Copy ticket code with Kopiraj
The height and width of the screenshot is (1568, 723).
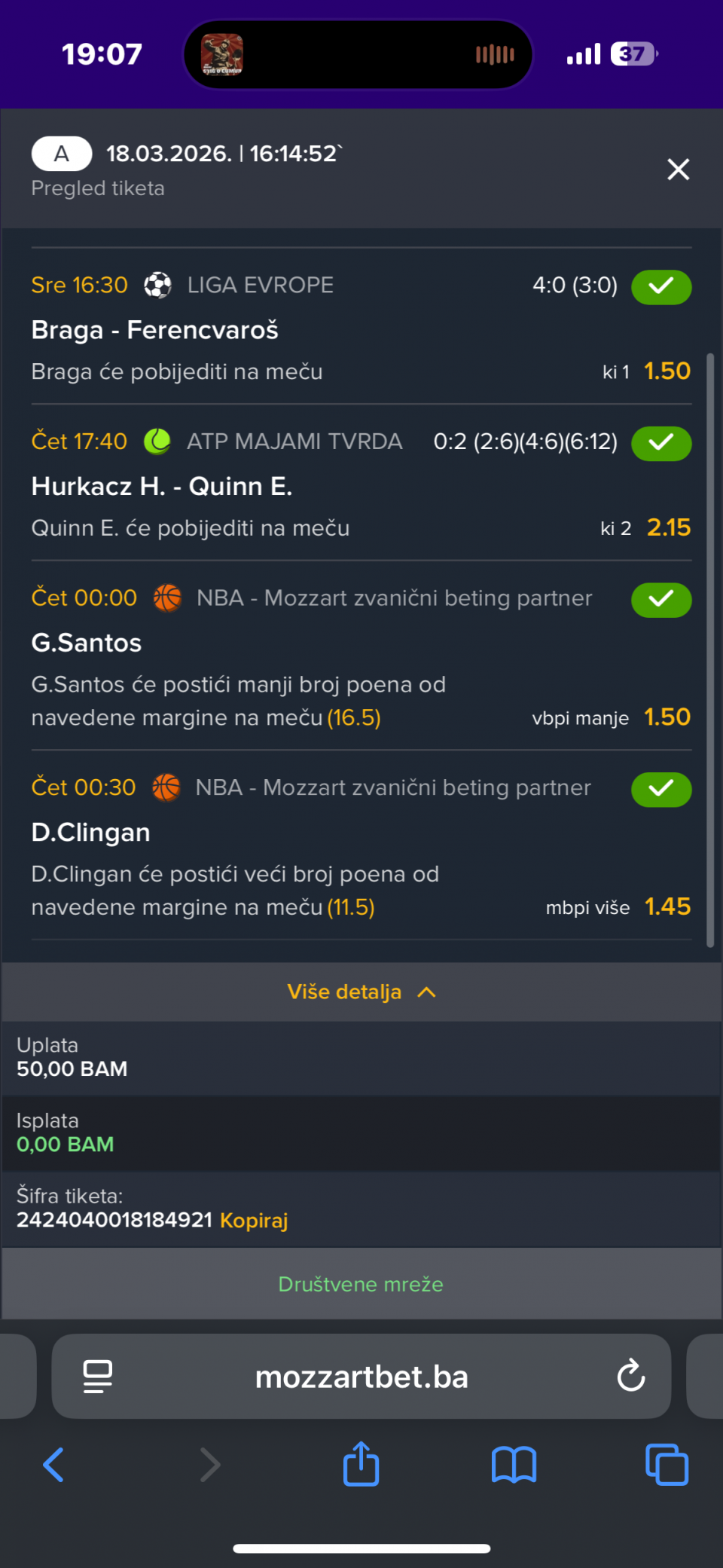pyautogui.click(x=254, y=1220)
